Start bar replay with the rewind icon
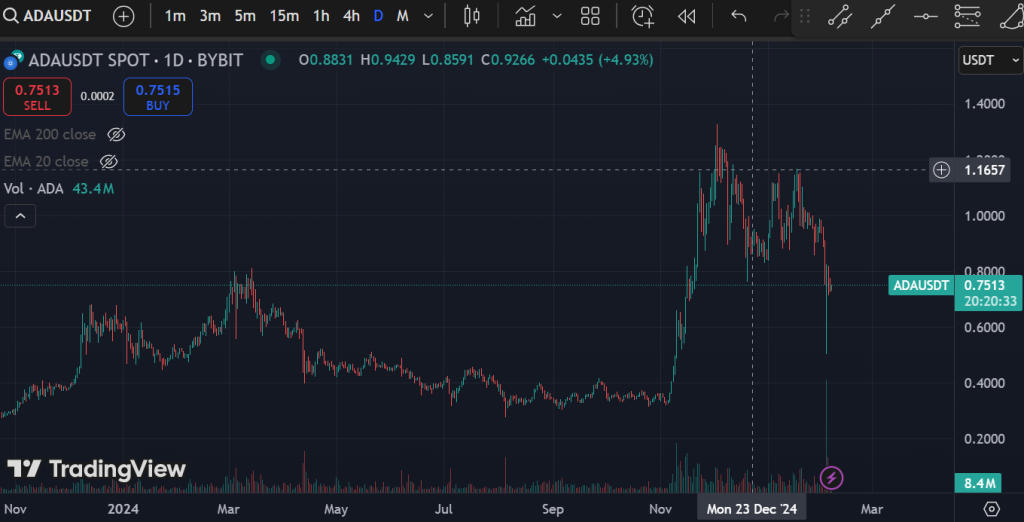This screenshot has width=1024, height=522. (x=686, y=16)
